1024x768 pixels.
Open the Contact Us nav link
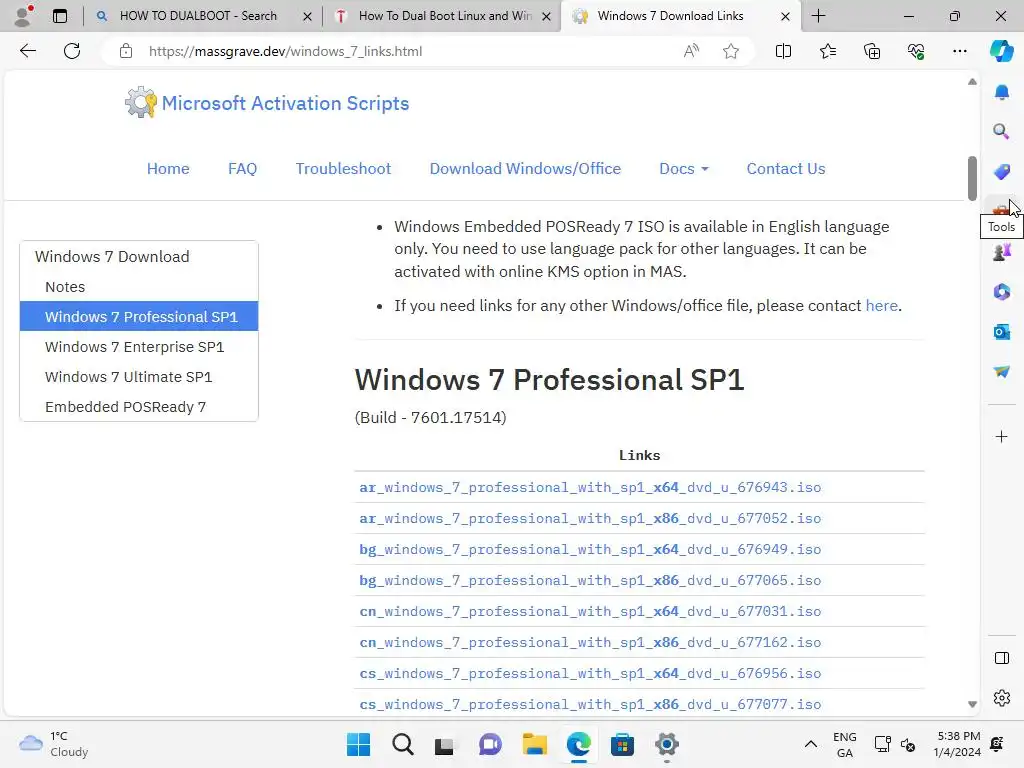click(786, 168)
